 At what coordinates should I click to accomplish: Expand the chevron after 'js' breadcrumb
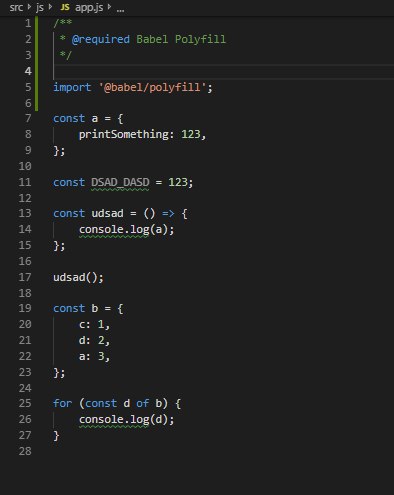pos(50,7)
